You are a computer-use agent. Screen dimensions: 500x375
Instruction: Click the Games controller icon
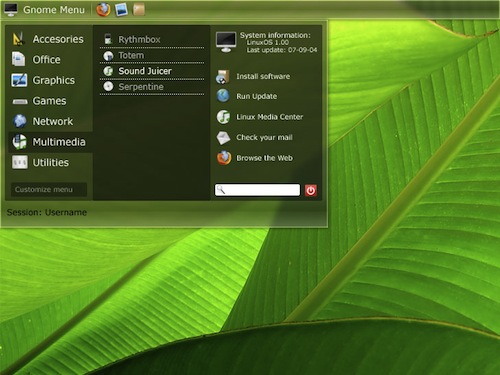[20, 101]
